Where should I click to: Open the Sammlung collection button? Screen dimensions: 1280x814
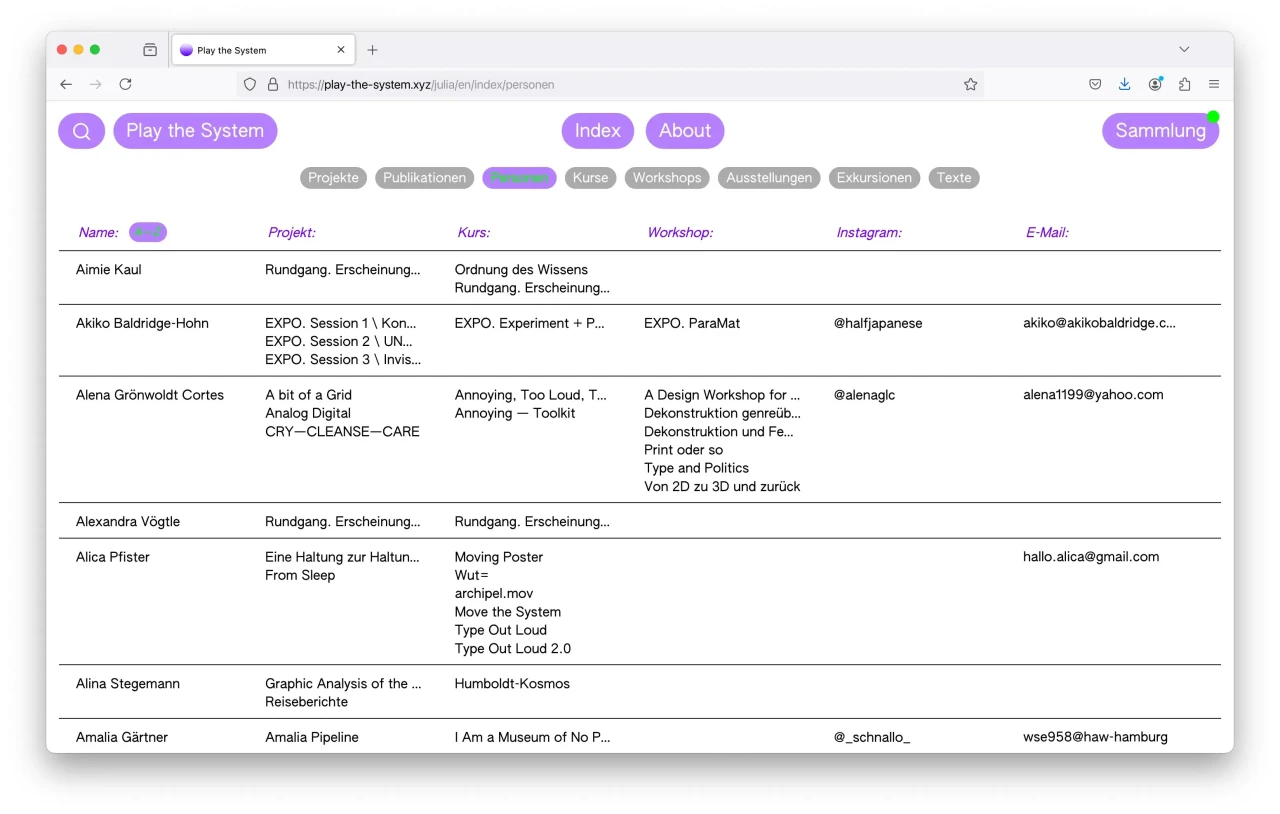click(x=1160, y=131)
